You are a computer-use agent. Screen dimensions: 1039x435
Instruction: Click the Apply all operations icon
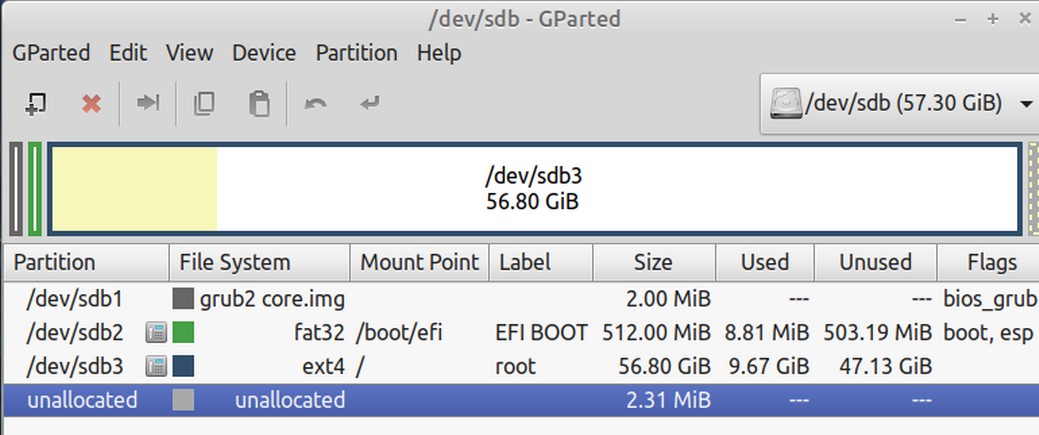point(370,103)
